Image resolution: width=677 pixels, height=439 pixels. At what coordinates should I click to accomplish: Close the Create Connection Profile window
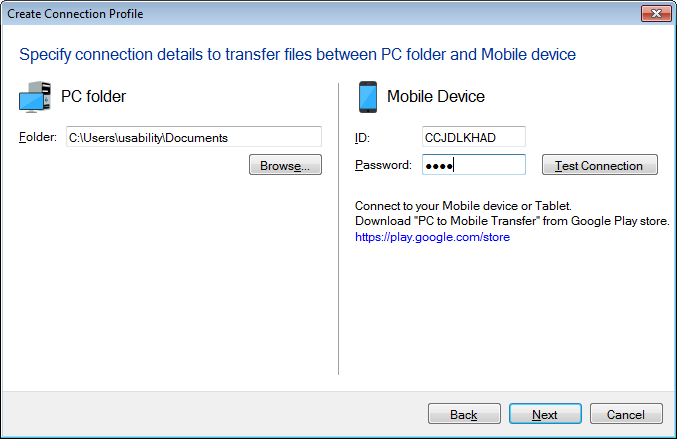(655, 15)
